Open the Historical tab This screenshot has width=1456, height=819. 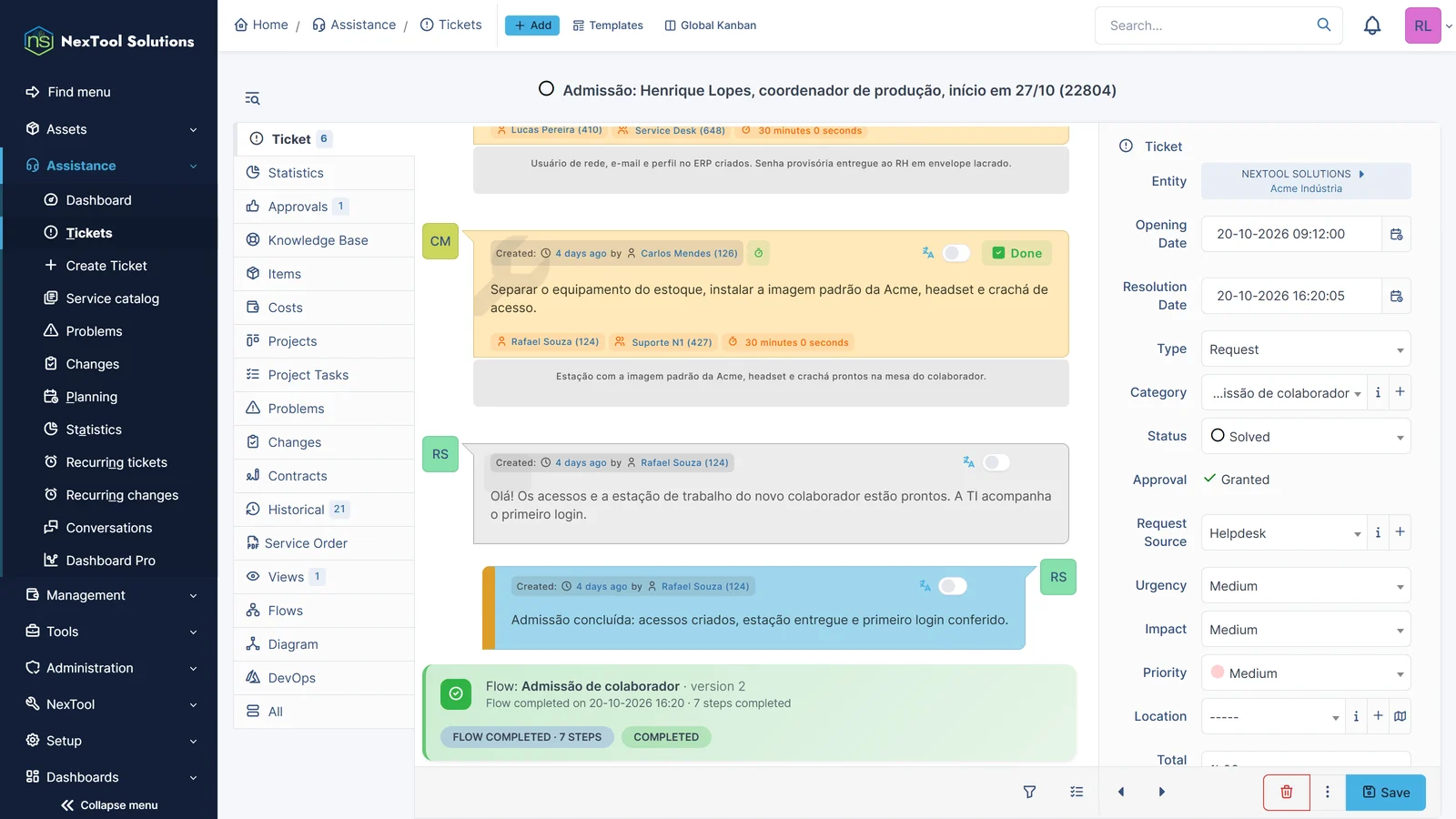point(324,510)
